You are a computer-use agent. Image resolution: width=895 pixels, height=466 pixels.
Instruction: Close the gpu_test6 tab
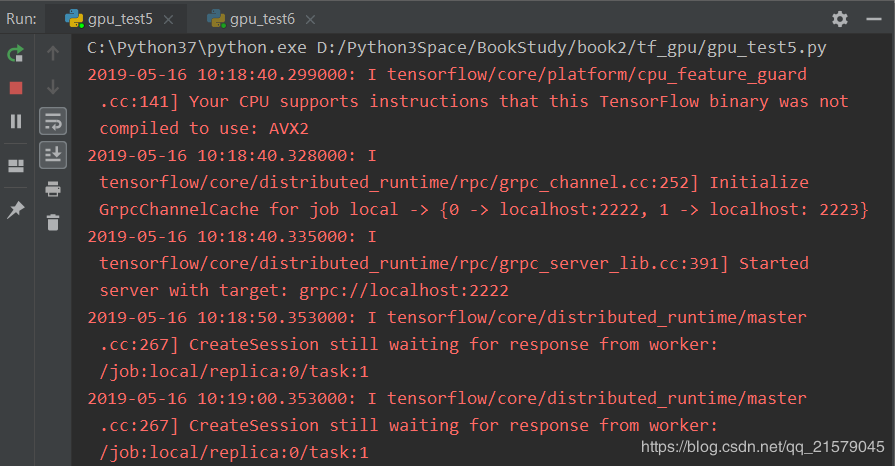pos(310,19)
